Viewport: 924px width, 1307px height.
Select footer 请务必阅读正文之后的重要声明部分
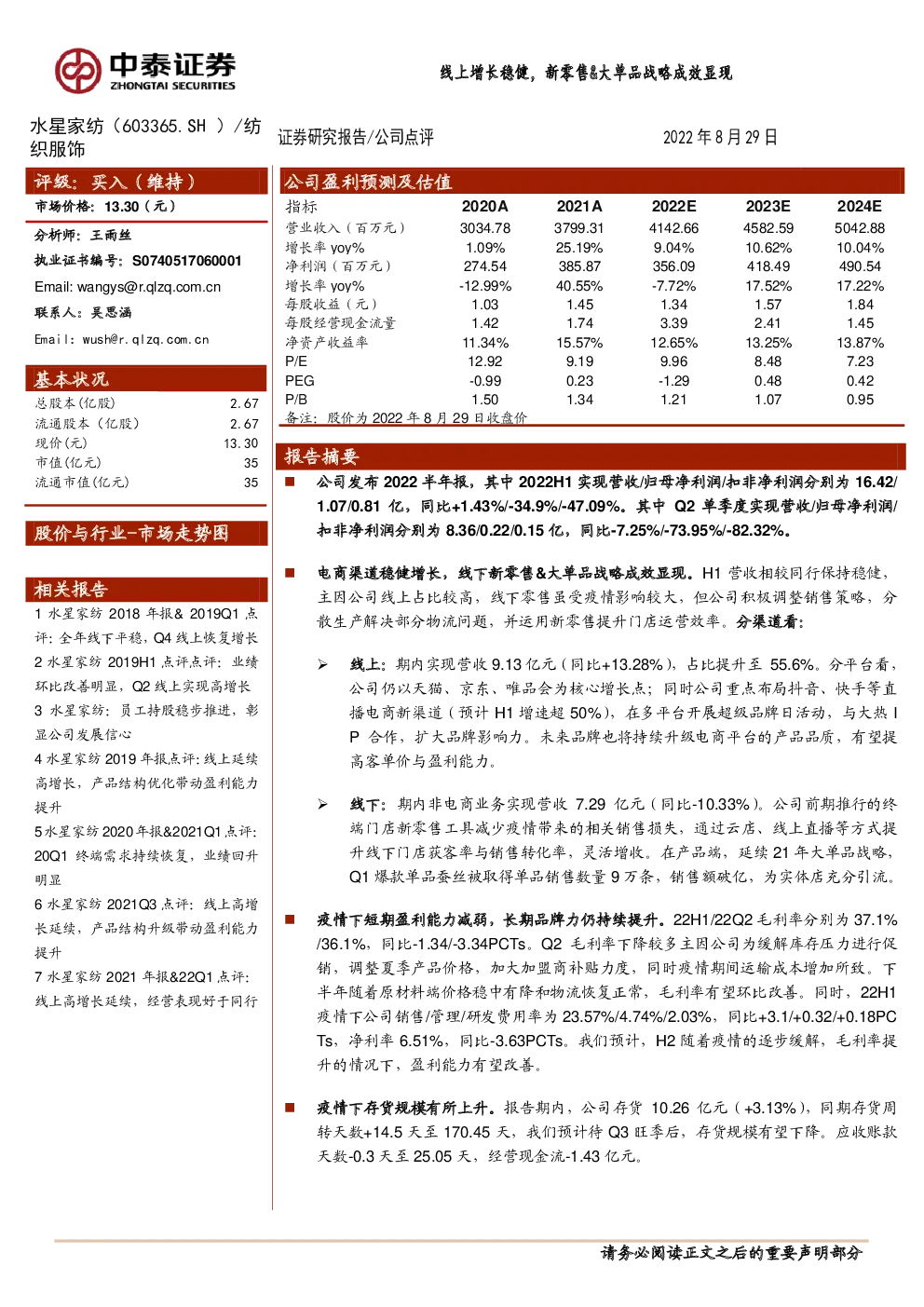tap(731, 1253)
